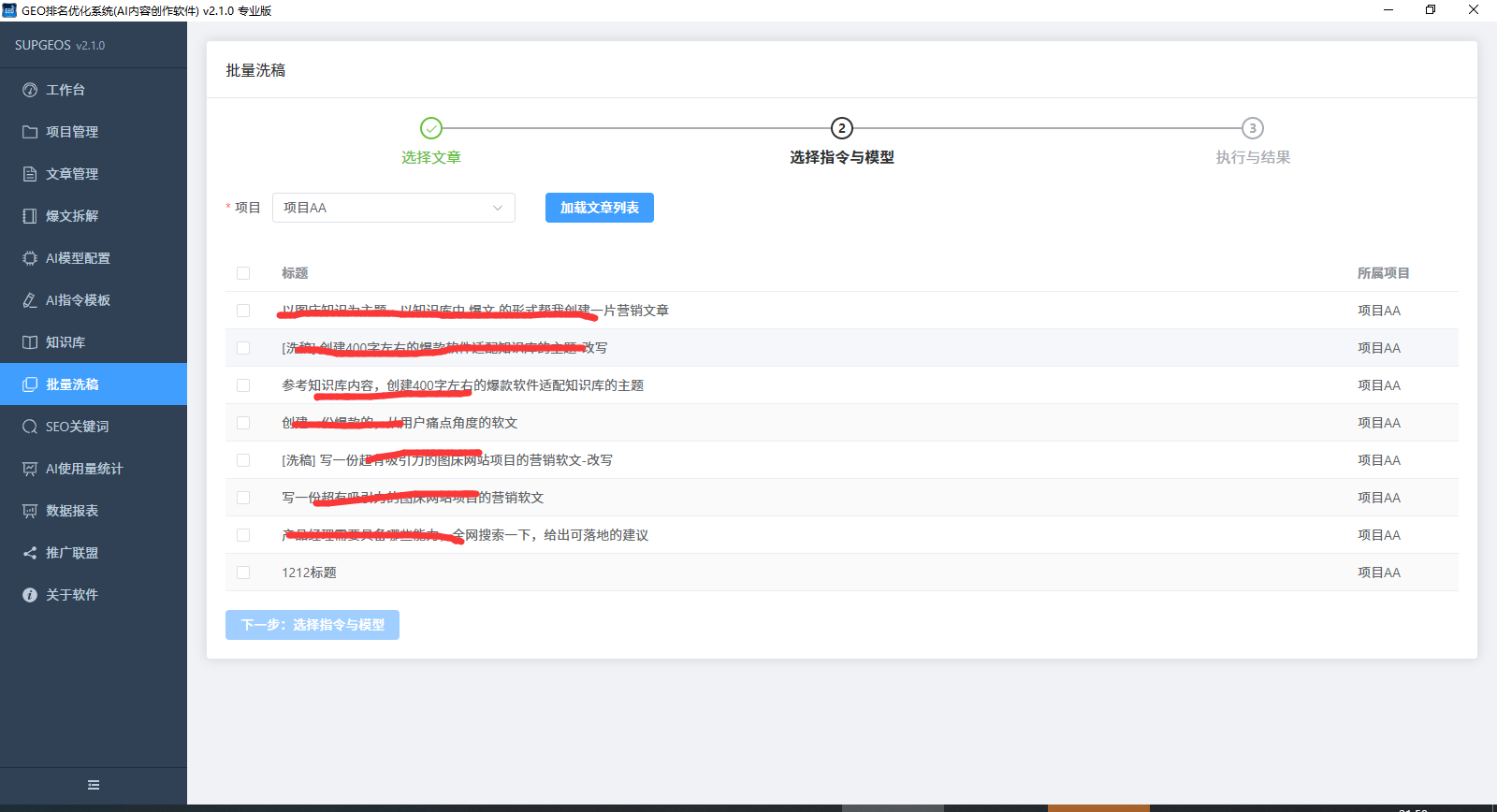This screenshot has width=1497, height=812.
Task: Click the 文章管理 document icon
Action: coord(30,174)
